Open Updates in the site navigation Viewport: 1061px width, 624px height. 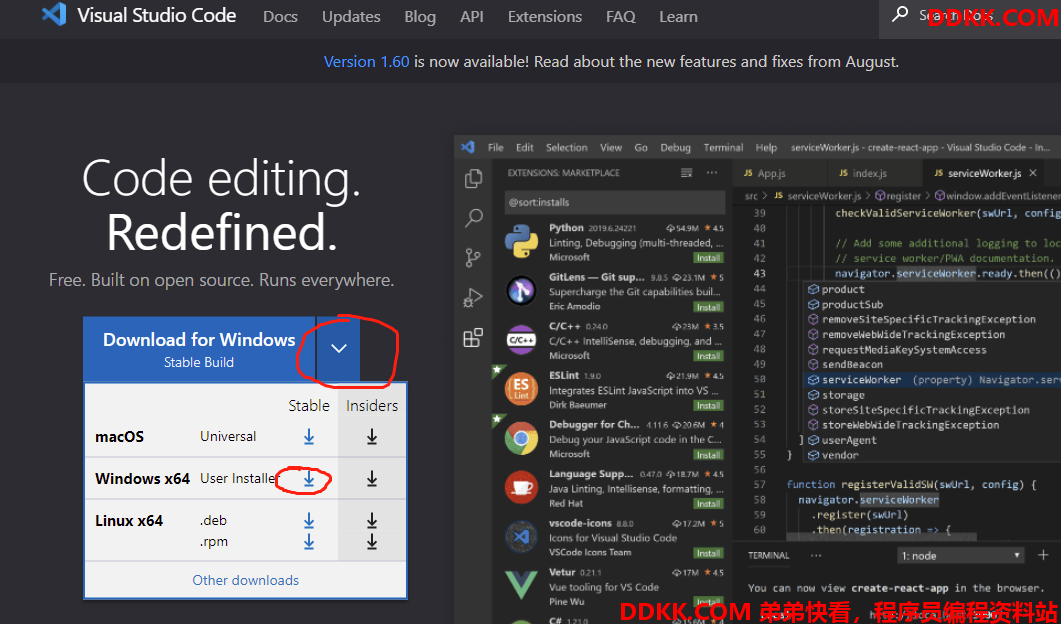tap(351, 17)
